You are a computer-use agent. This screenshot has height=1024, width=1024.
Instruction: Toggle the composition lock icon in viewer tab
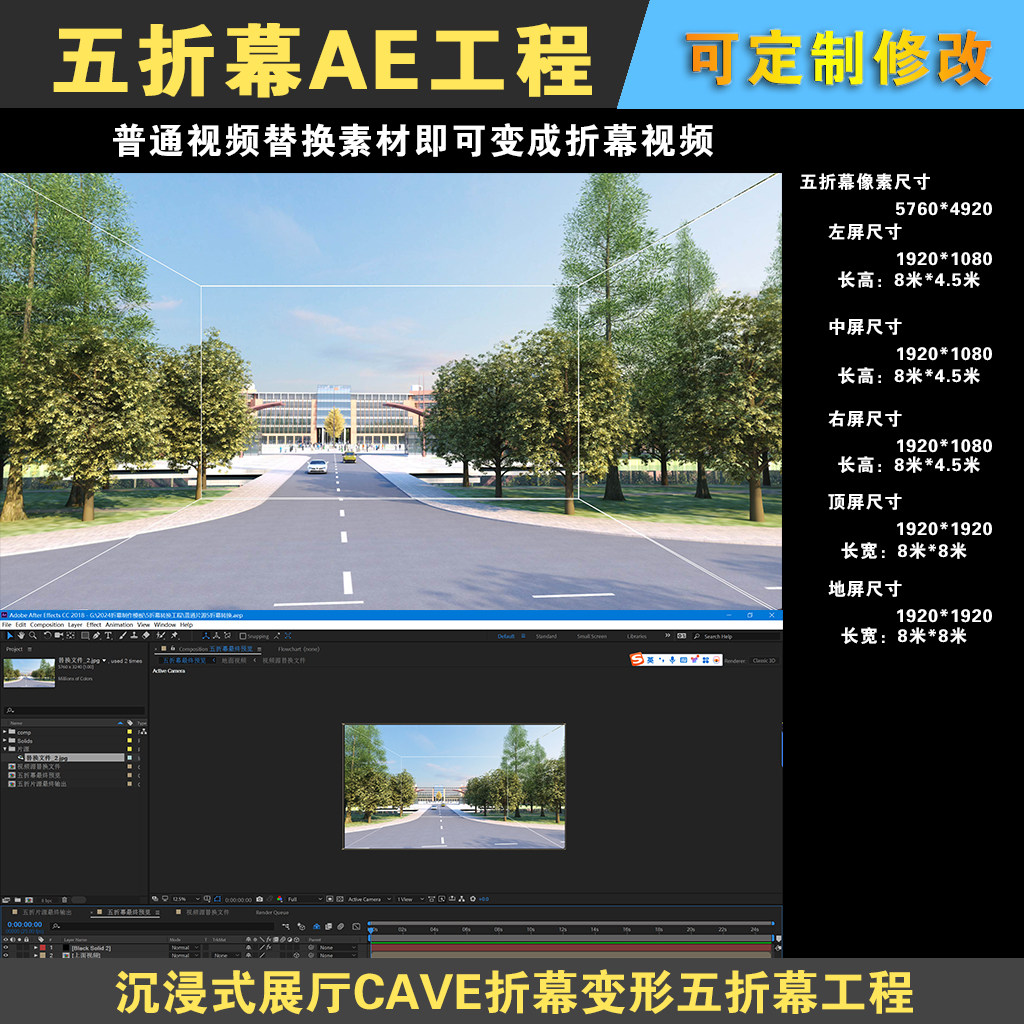click(x=173, y=648)
